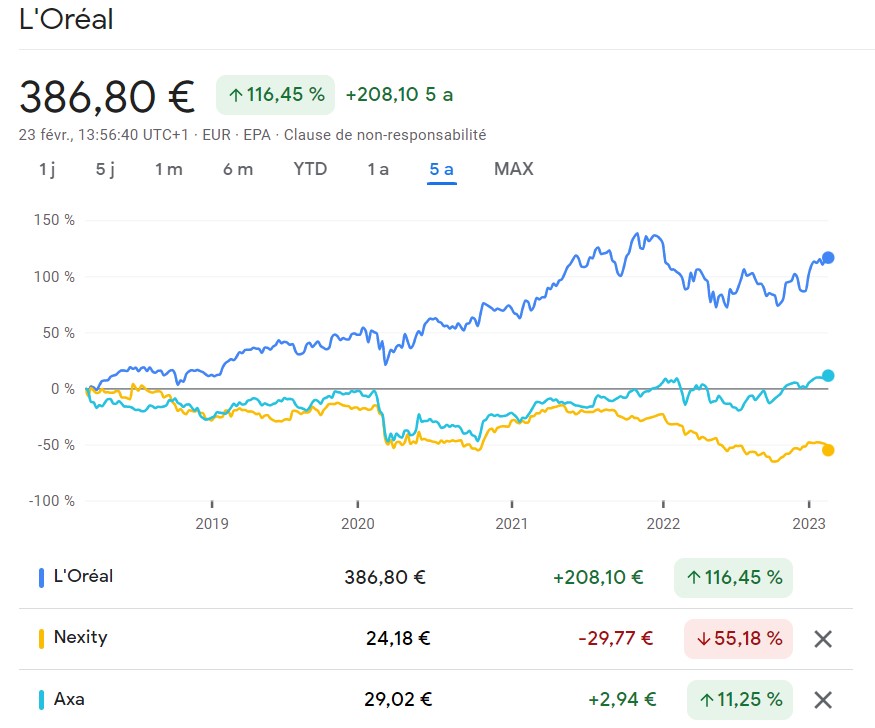Click the Nexity change -29,77 €
This screenshot has height=728, width=875.
point(616,638)
